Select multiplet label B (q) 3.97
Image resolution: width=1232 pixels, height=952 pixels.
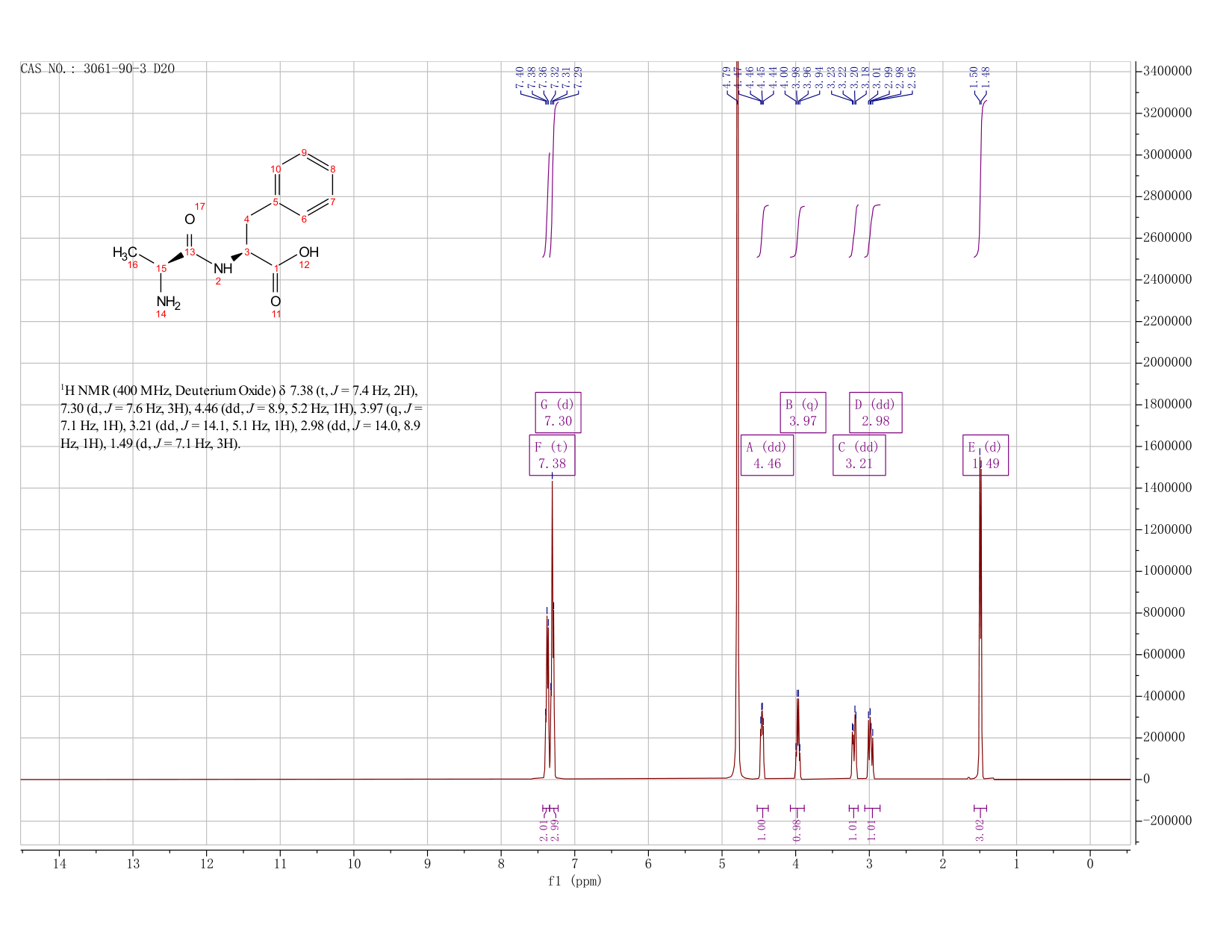pyautogui.click(x=803, y=412)
